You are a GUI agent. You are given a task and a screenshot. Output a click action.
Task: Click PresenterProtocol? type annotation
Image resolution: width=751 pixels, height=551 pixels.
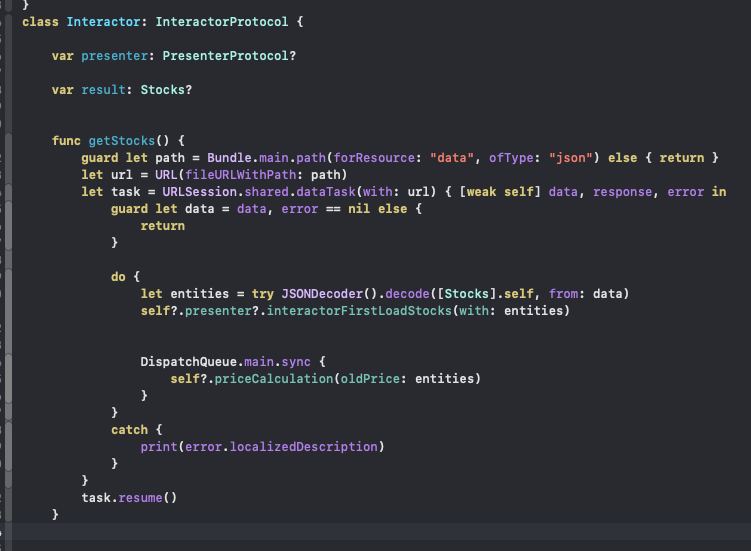229,56
